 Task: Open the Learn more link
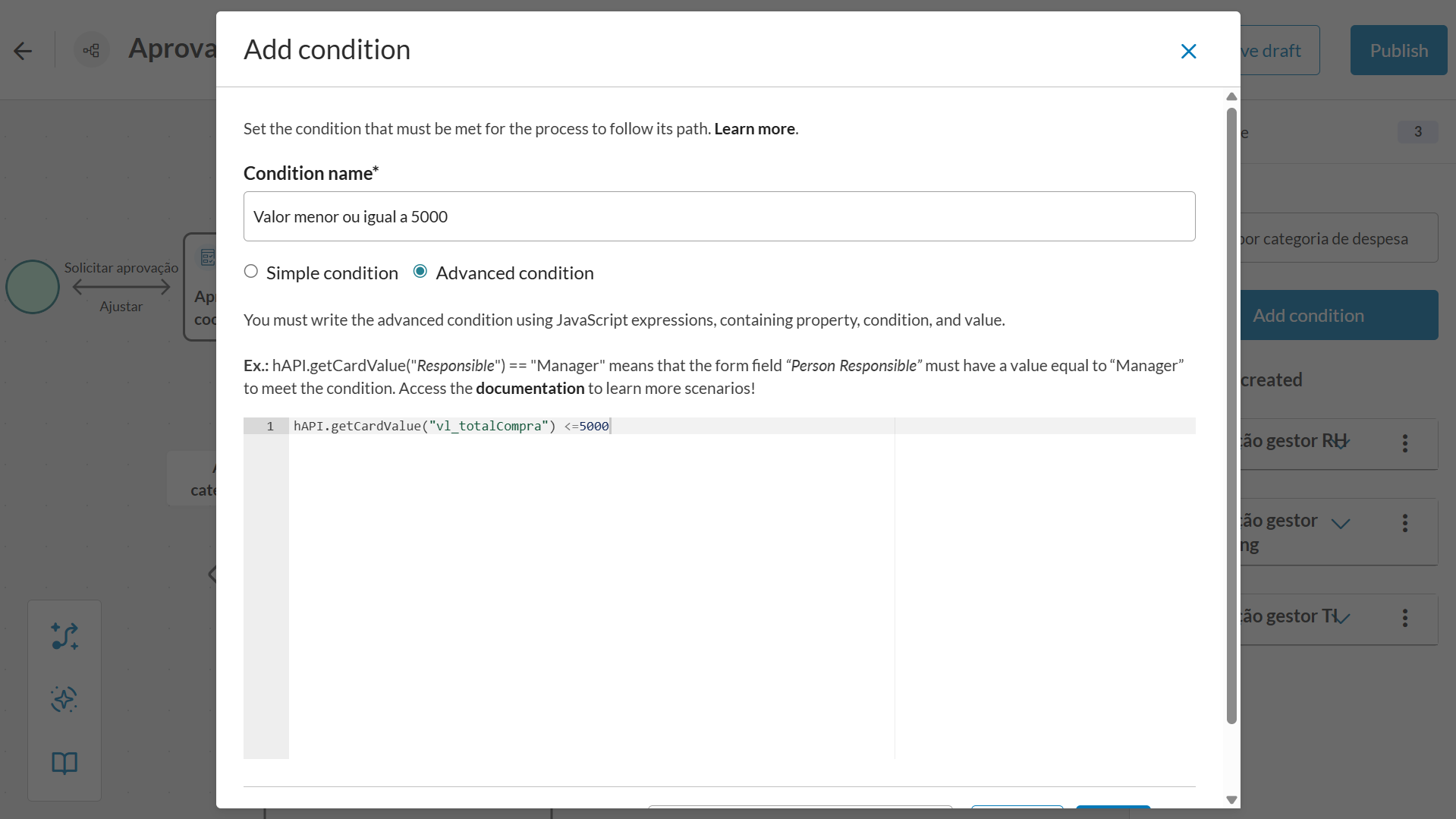754,129
